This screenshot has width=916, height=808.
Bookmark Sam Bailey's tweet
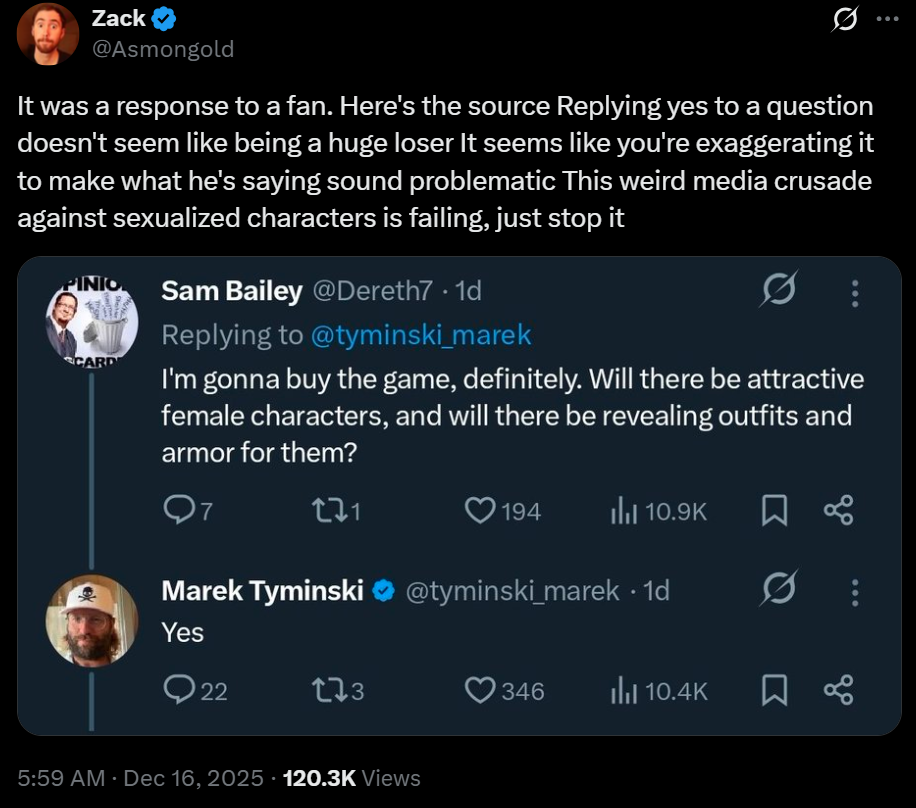click(x=775, y=511)
